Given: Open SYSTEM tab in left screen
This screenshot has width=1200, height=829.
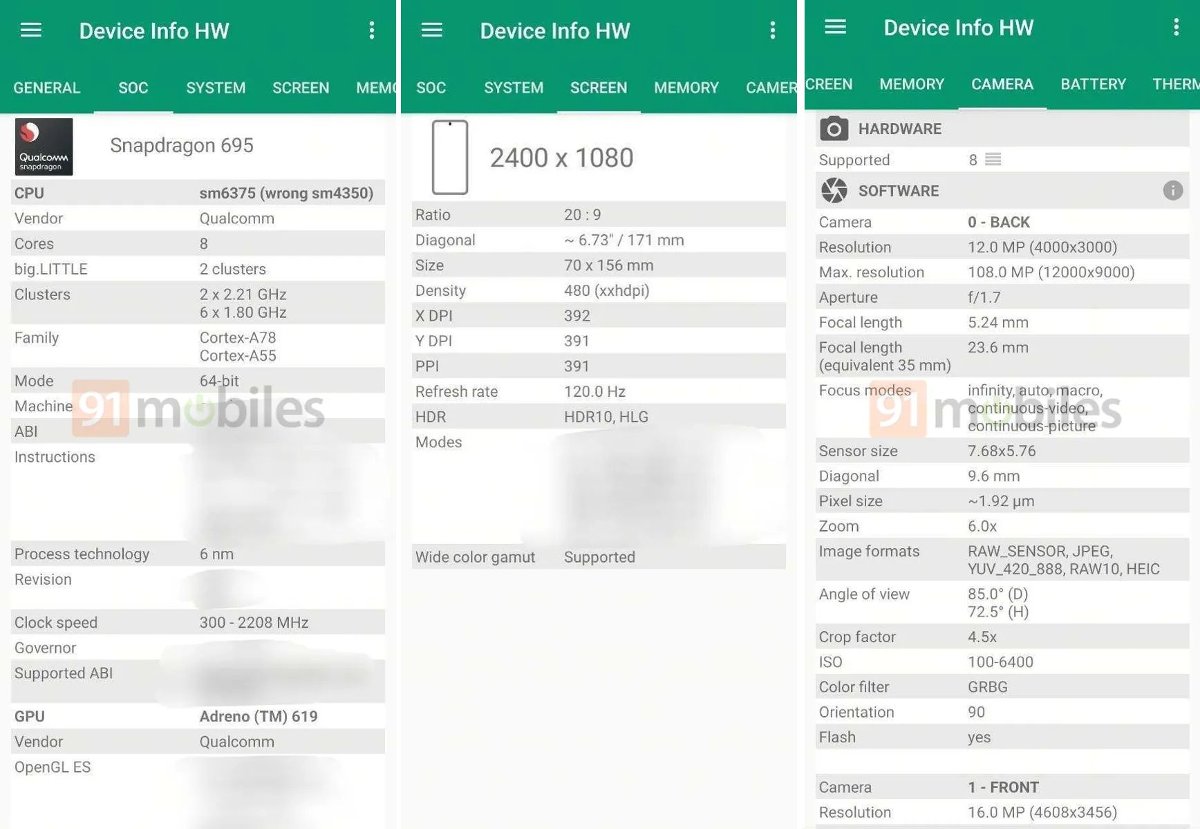Looking at the screenshot, I should coord(216,88).
